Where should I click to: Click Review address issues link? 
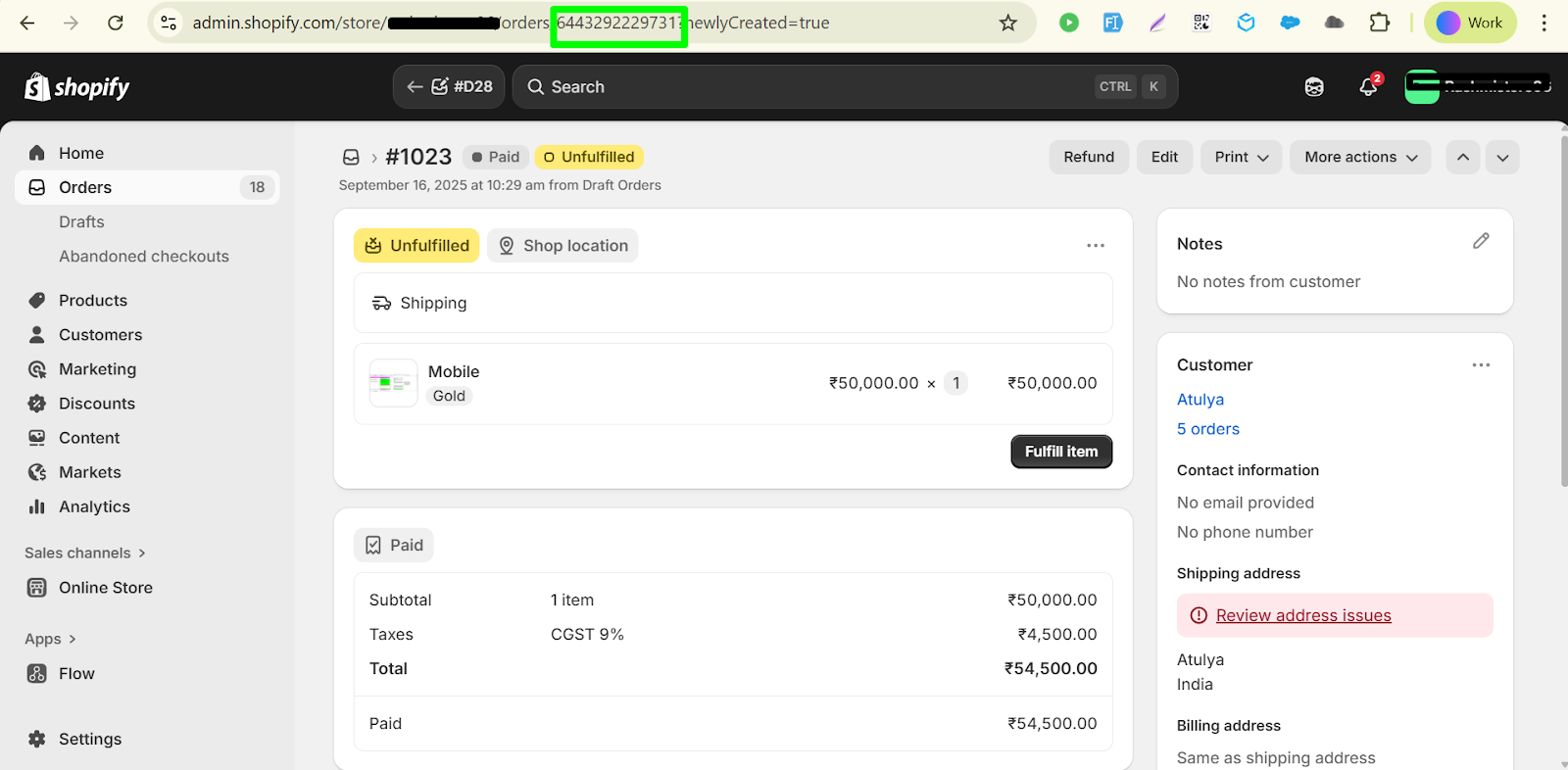(1303, 615)
